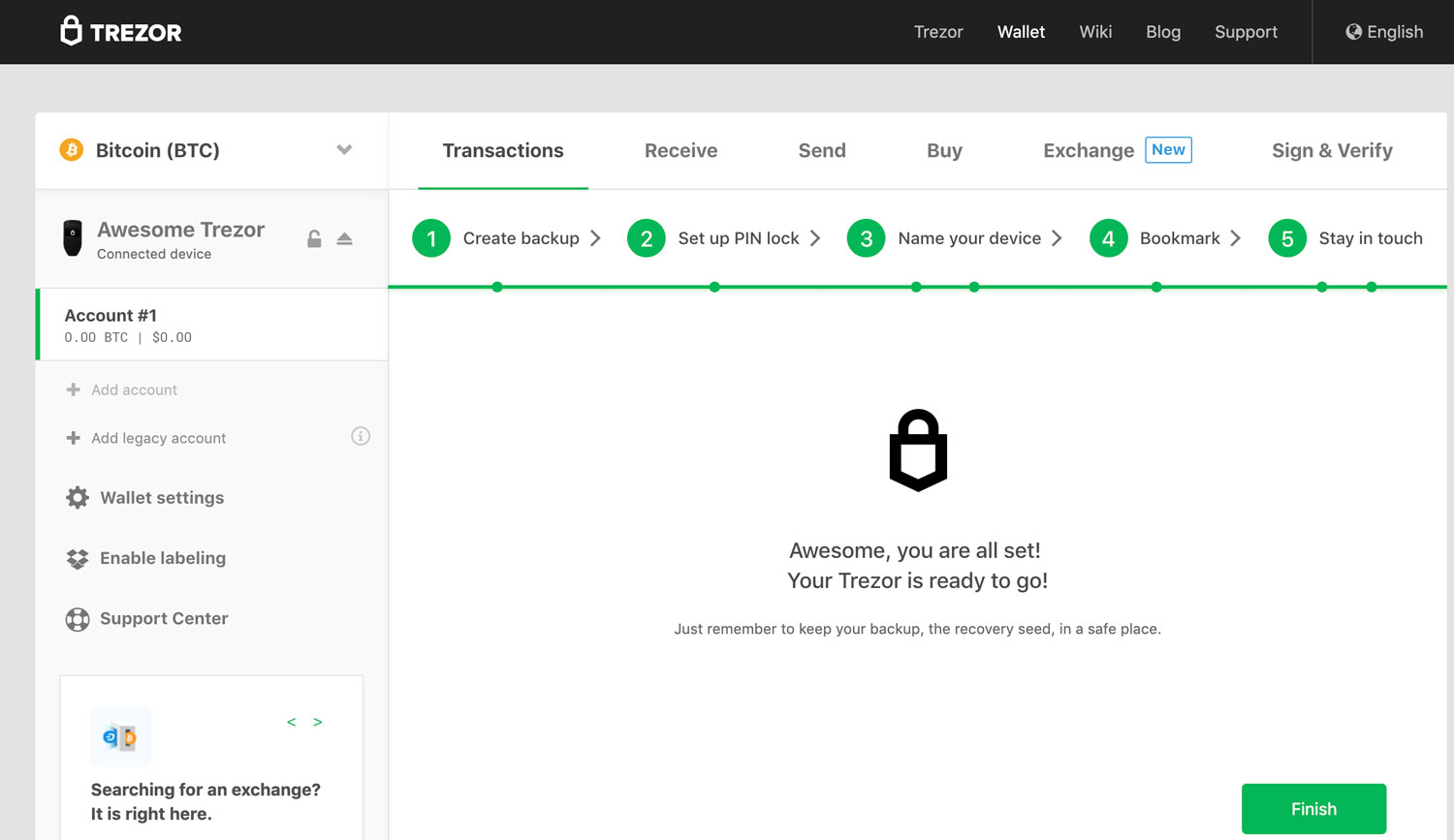
Task: Click the Support Center lifebuoy icon
Action: (x=78, y=619)
